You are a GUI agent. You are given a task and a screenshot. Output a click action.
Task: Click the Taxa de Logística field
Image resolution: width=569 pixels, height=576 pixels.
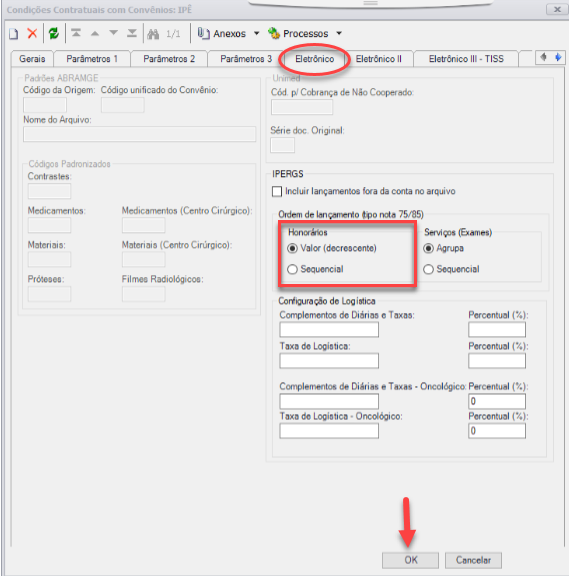tap(329, 361)
